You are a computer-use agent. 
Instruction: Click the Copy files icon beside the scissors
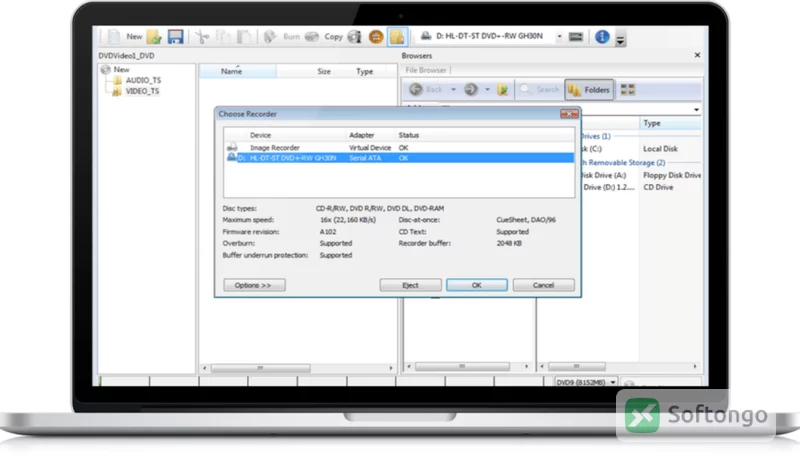pos(223,36)
